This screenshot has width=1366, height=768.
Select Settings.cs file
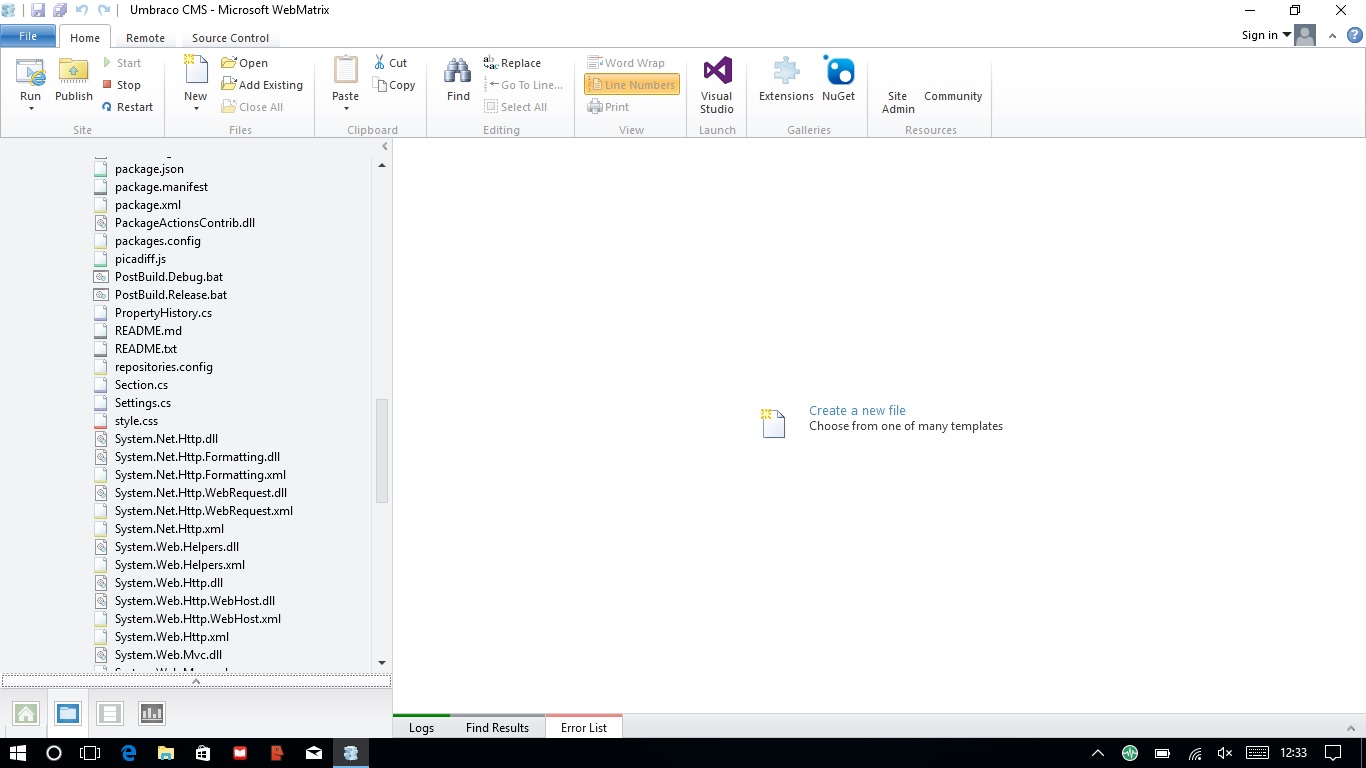(x=142, y=403)
